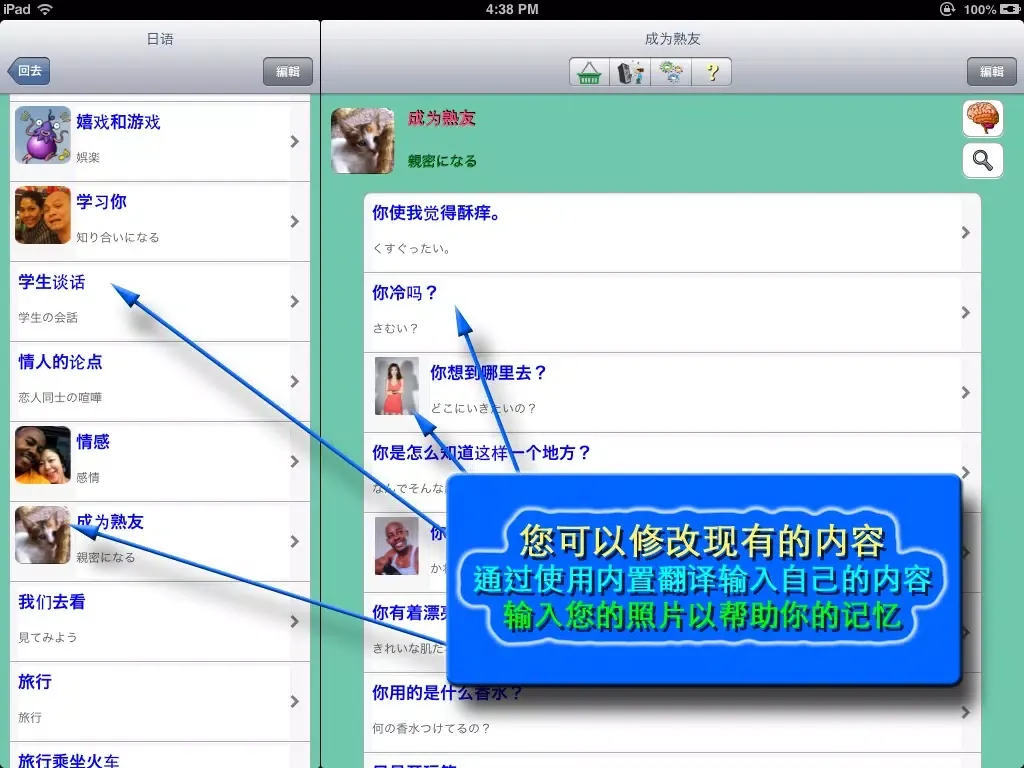
Task: Expand chevron on 情人的论点 row
Action: (x=295, y=382)
